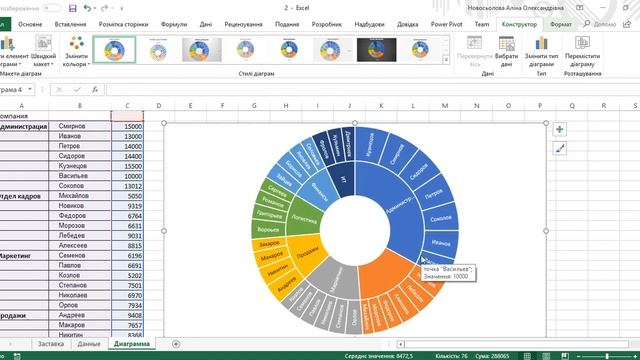Select the Маркетинг cell in column A
This screenshot has width=640, height=360.
click(24, 256)
